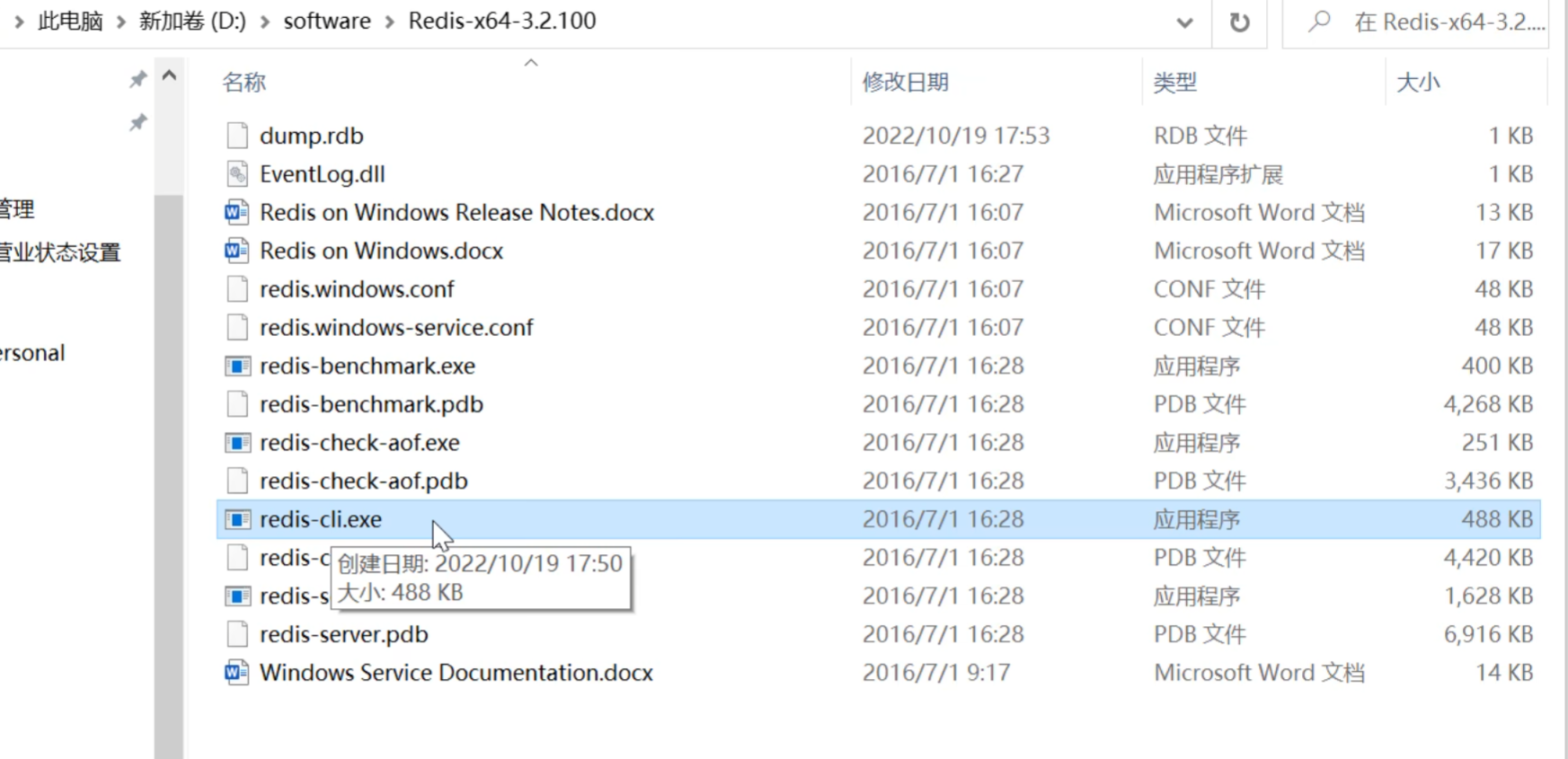This screenshot has width=1568, height=759.
Task: Expand the chevron after software in breadcrumb
Action: pyautogui.click(x=389, y=22)
